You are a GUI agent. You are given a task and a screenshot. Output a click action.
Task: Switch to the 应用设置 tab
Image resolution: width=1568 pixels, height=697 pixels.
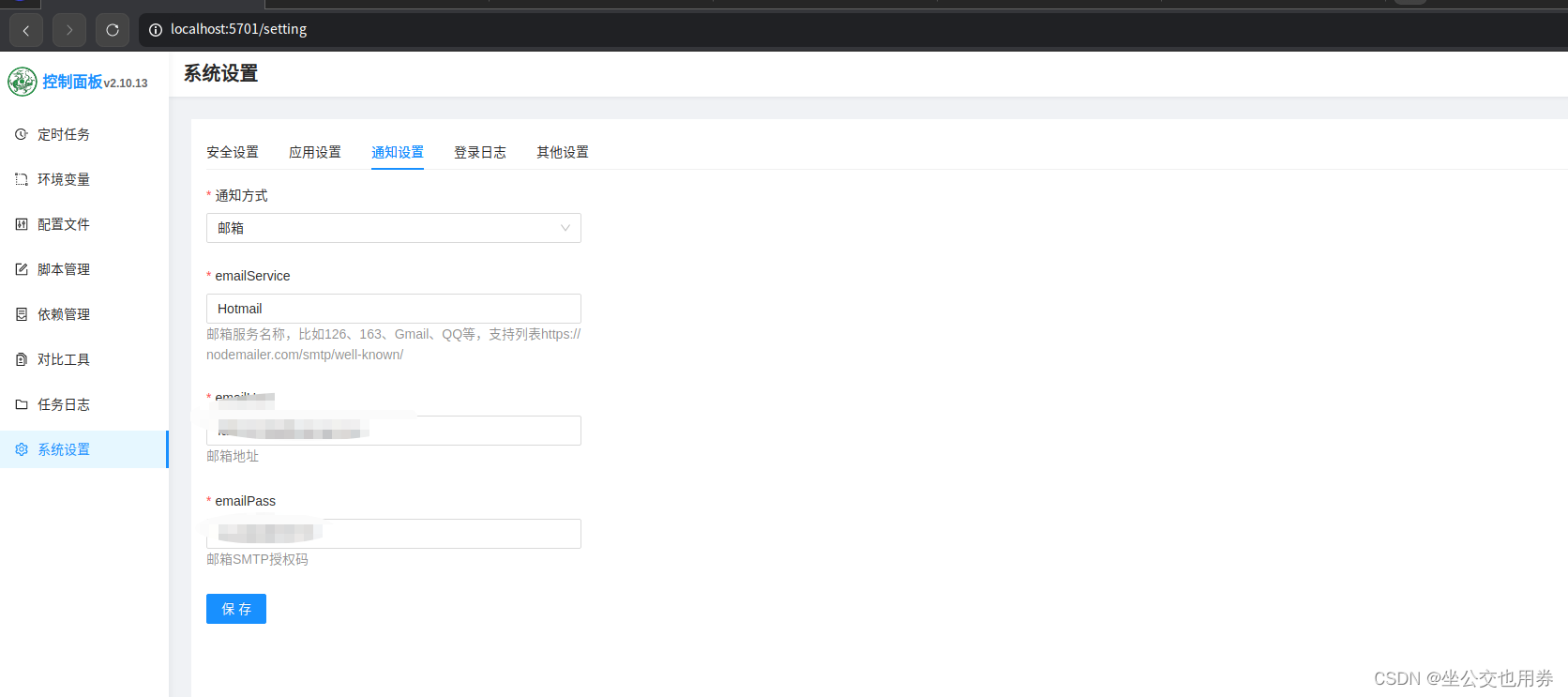(x=315, y=152)
